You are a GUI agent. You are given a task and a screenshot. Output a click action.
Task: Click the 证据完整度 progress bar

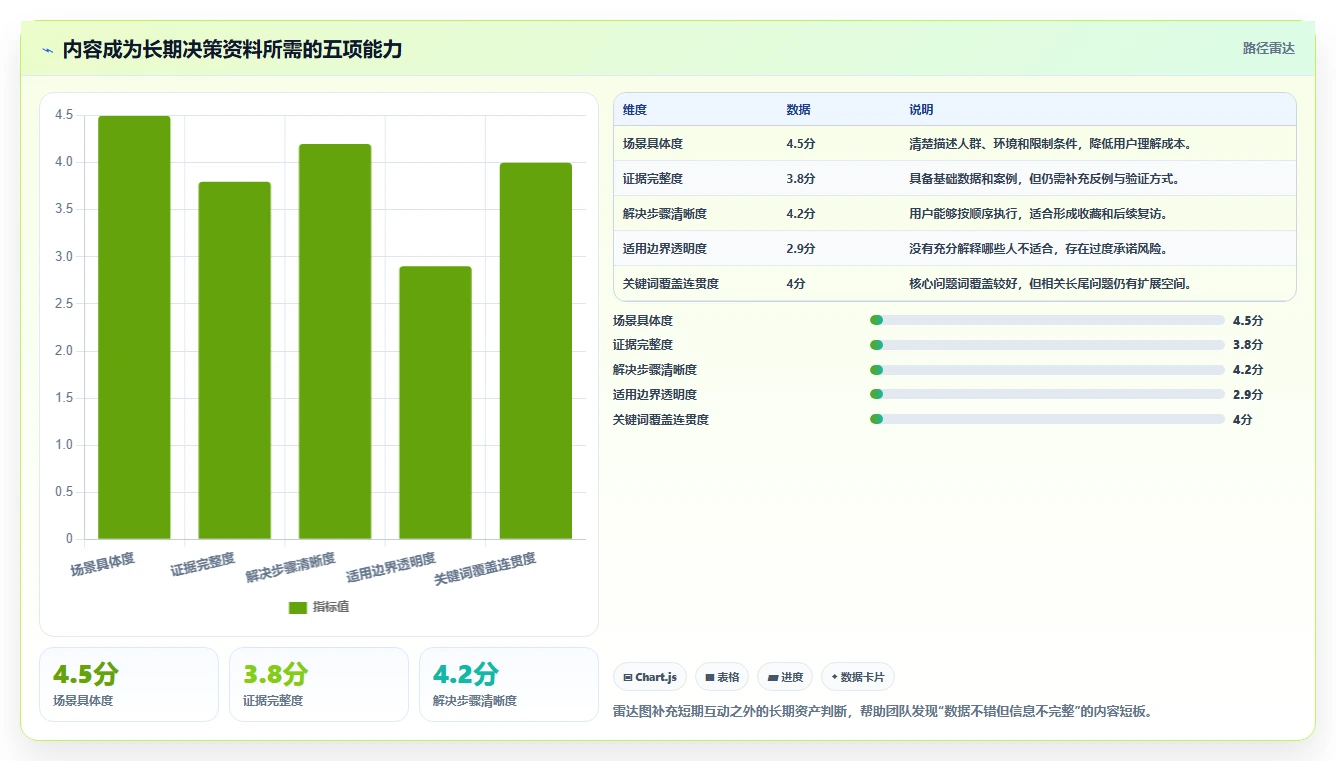(1047, 345)
